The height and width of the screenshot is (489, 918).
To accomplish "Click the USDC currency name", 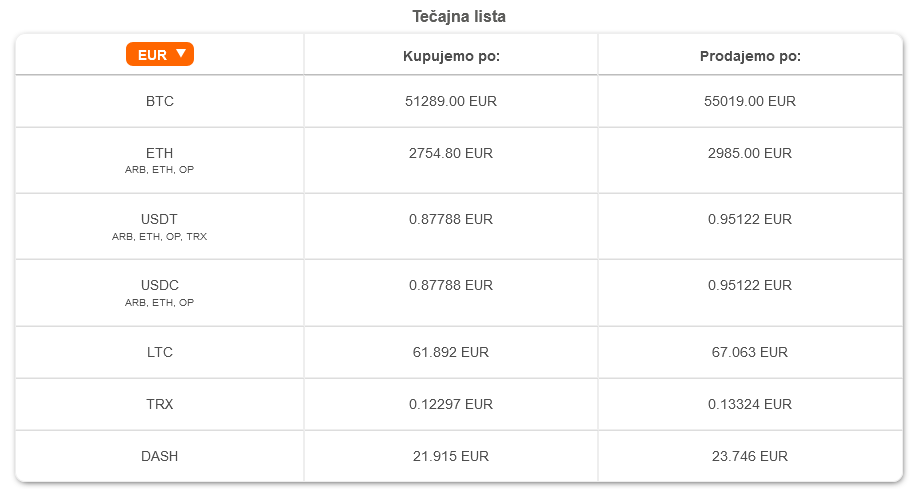I will [160, 286].
